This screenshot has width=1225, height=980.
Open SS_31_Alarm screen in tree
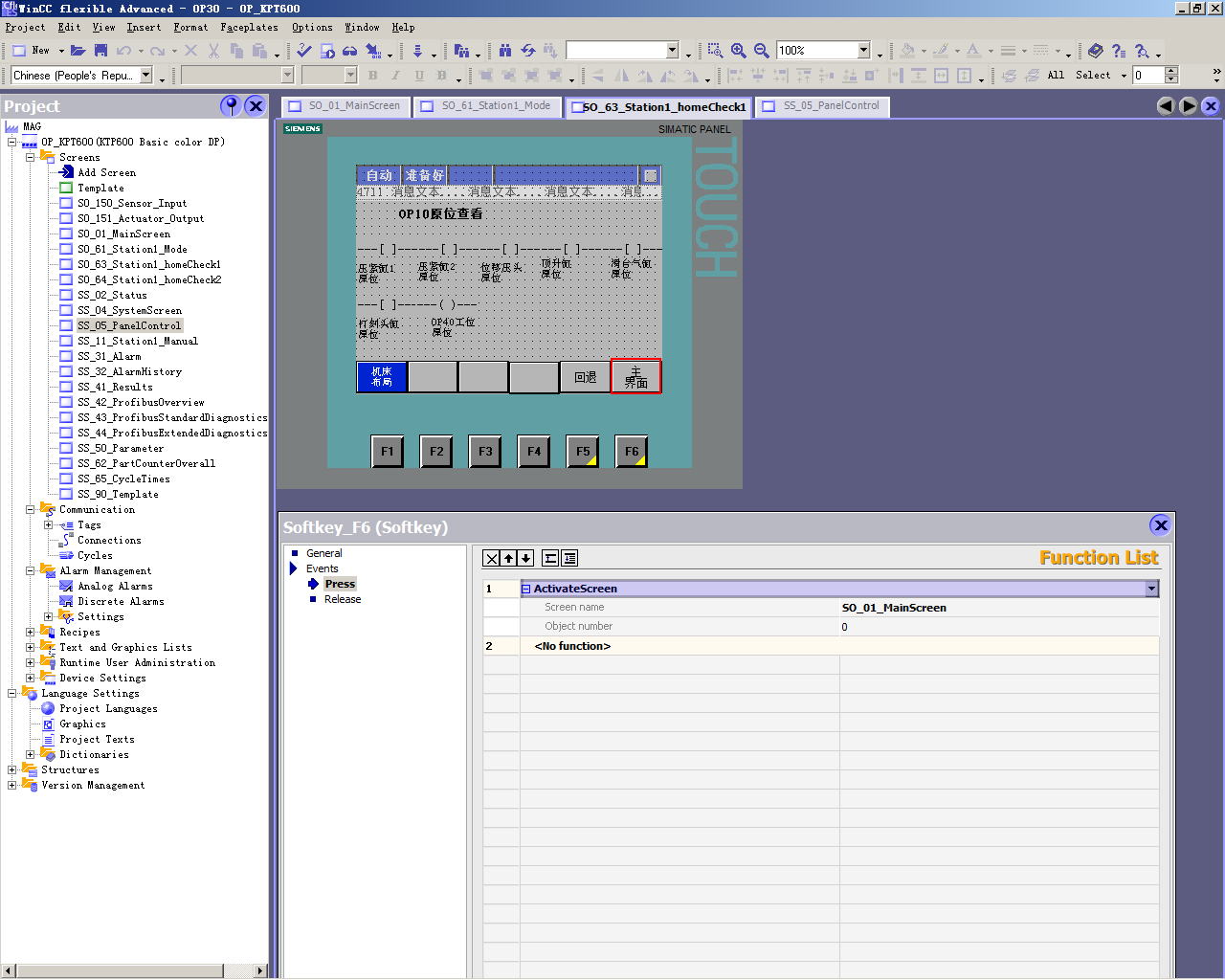(109, 356)
